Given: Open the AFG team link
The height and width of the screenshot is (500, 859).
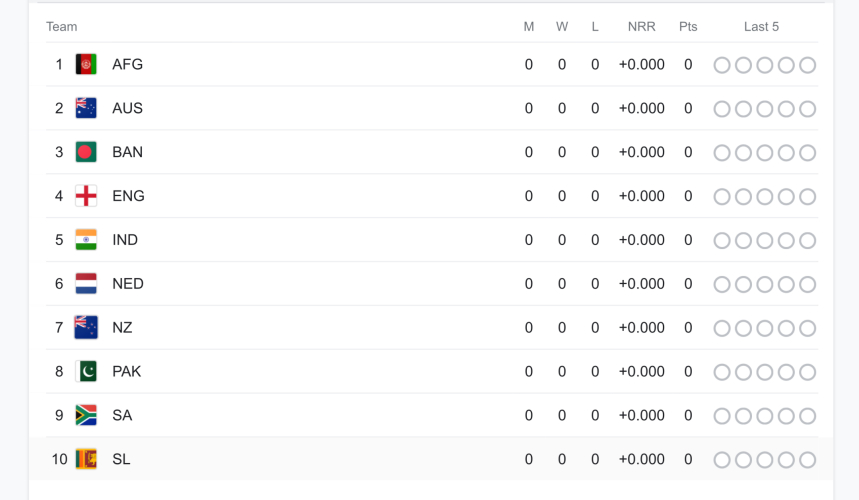Looking at the screenshot, I should 127,65.
